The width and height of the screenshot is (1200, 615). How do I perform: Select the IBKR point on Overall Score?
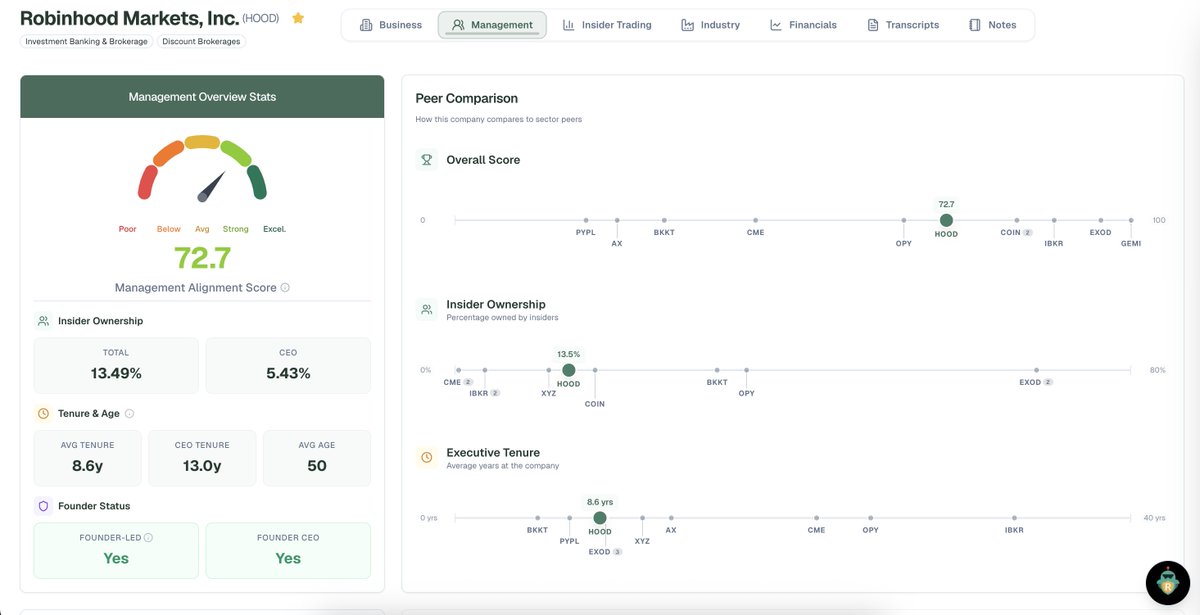coord(1054,220)
